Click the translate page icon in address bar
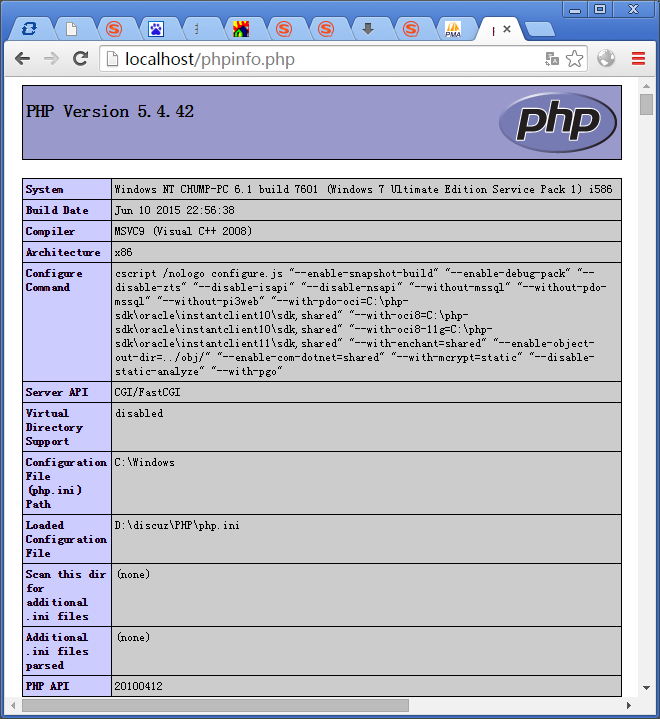 pos(551,59)
